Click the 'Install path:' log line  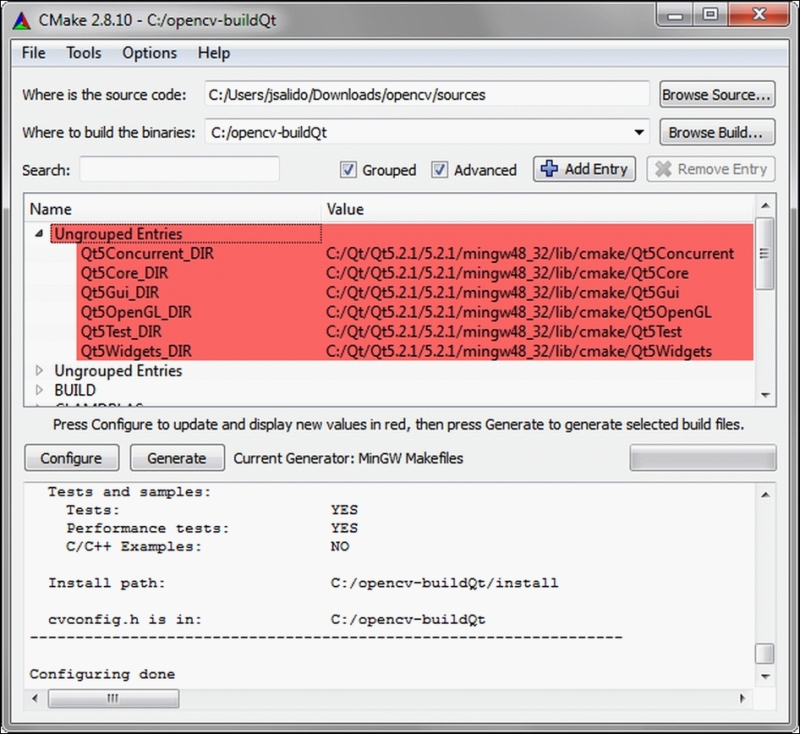[x=107, y=583]
